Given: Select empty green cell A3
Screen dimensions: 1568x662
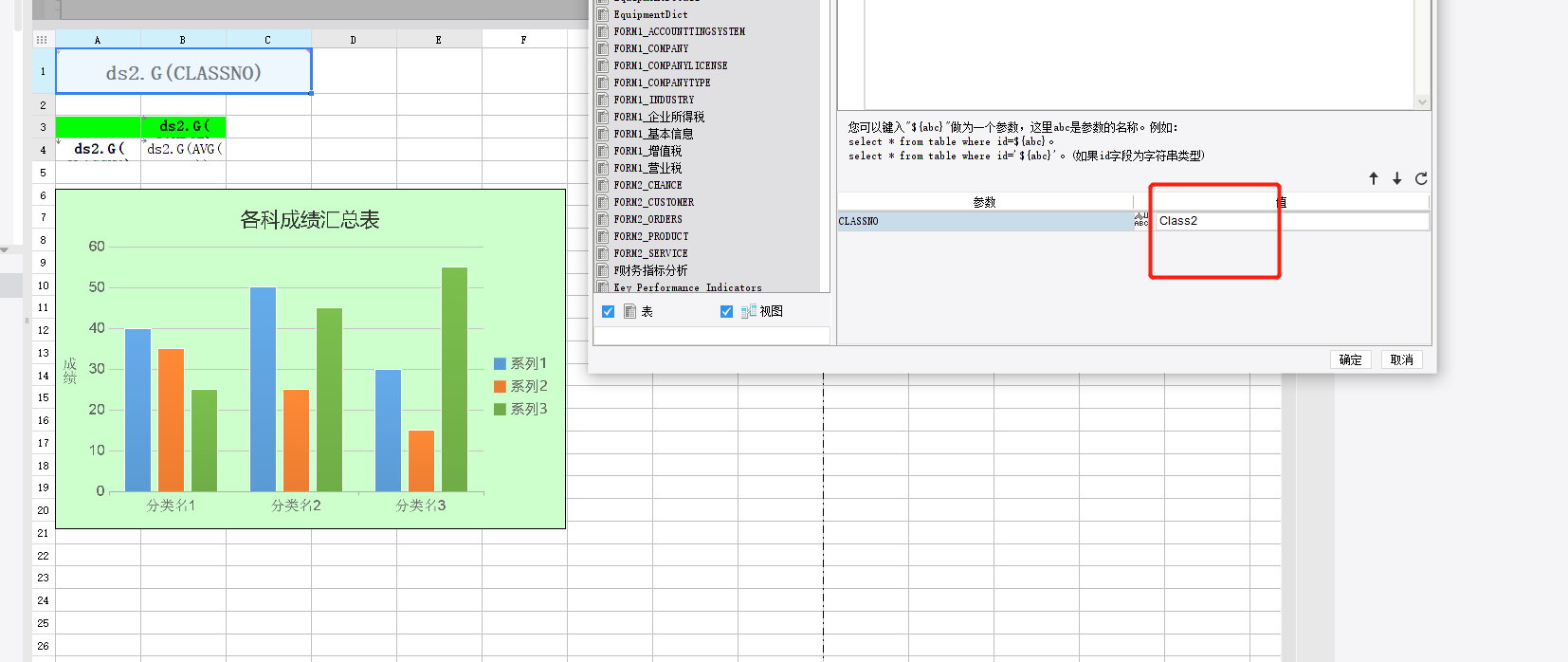Looking at the screenshot, I should tap(99, 126).
